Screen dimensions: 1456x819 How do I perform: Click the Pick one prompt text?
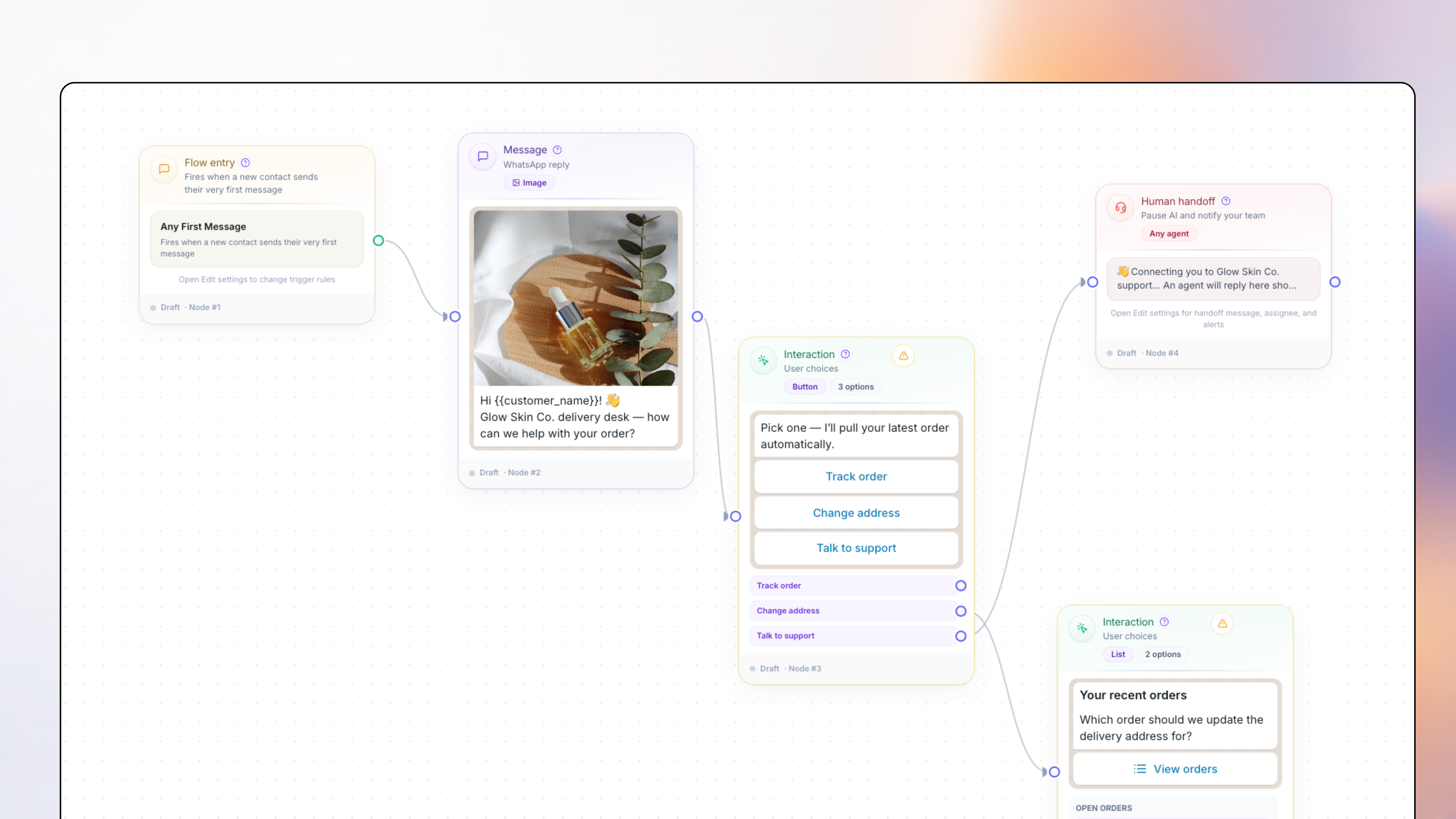[x=855, y=436]
